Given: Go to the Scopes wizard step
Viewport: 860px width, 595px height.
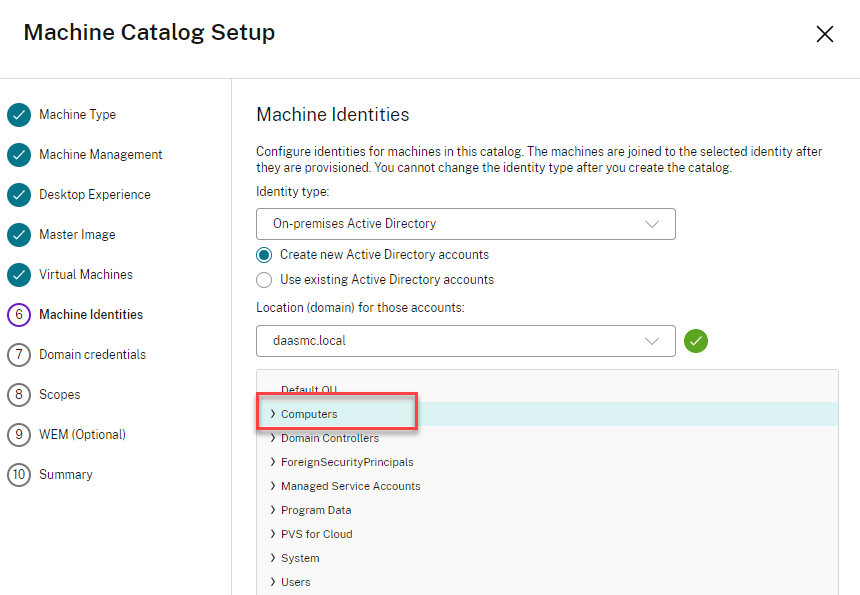Looking at the screenshot, I should pyautogui.click(x=59, y=395).
